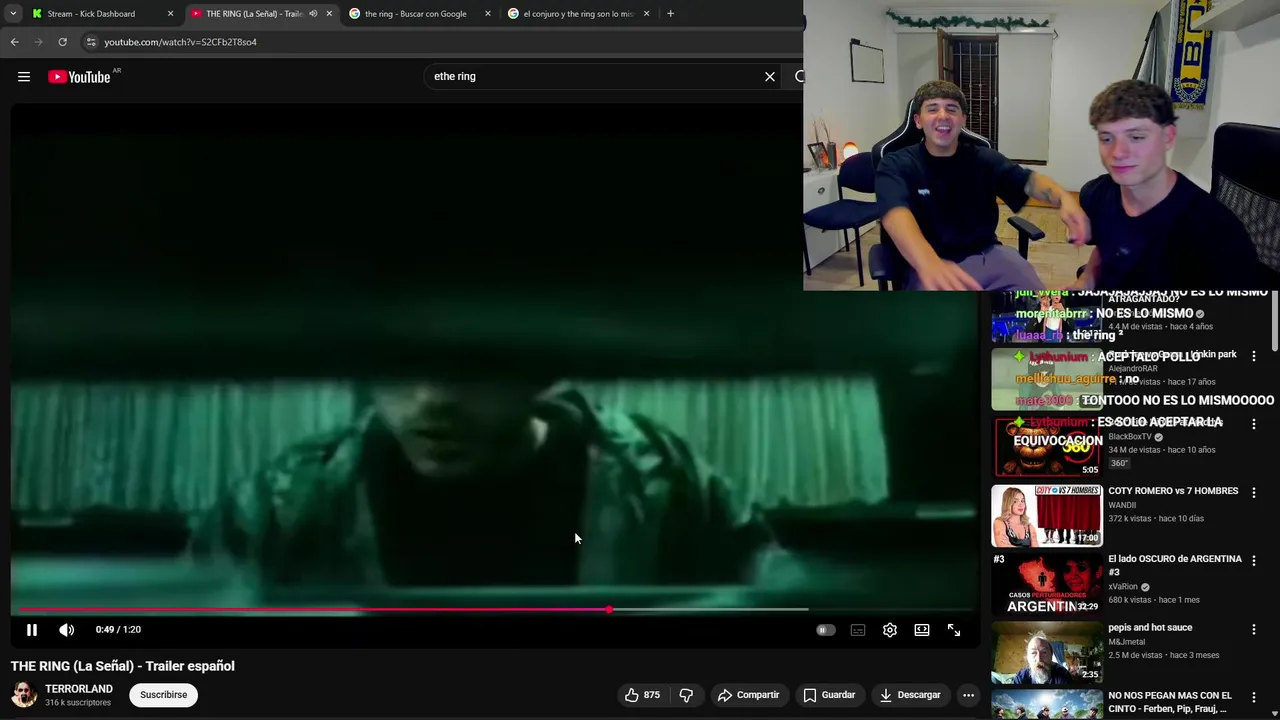Open pepis and hot sauce thumbnail
This screenshot has width=1280, height=720.
(1046, 652)
